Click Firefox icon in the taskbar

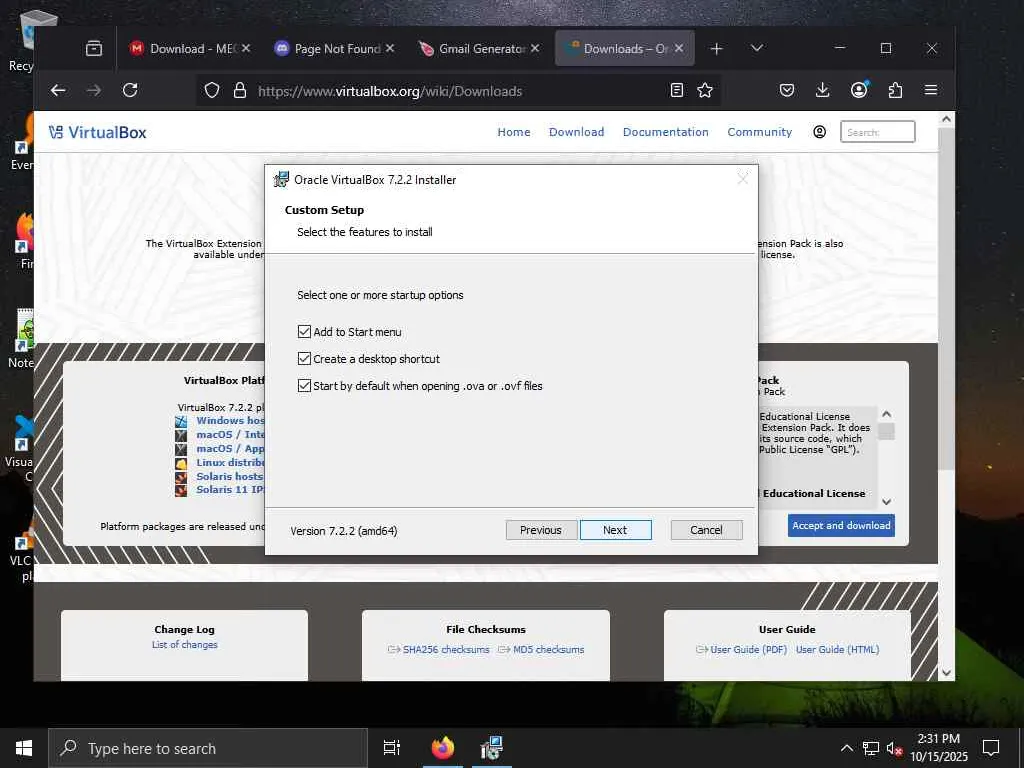(443, 748)
